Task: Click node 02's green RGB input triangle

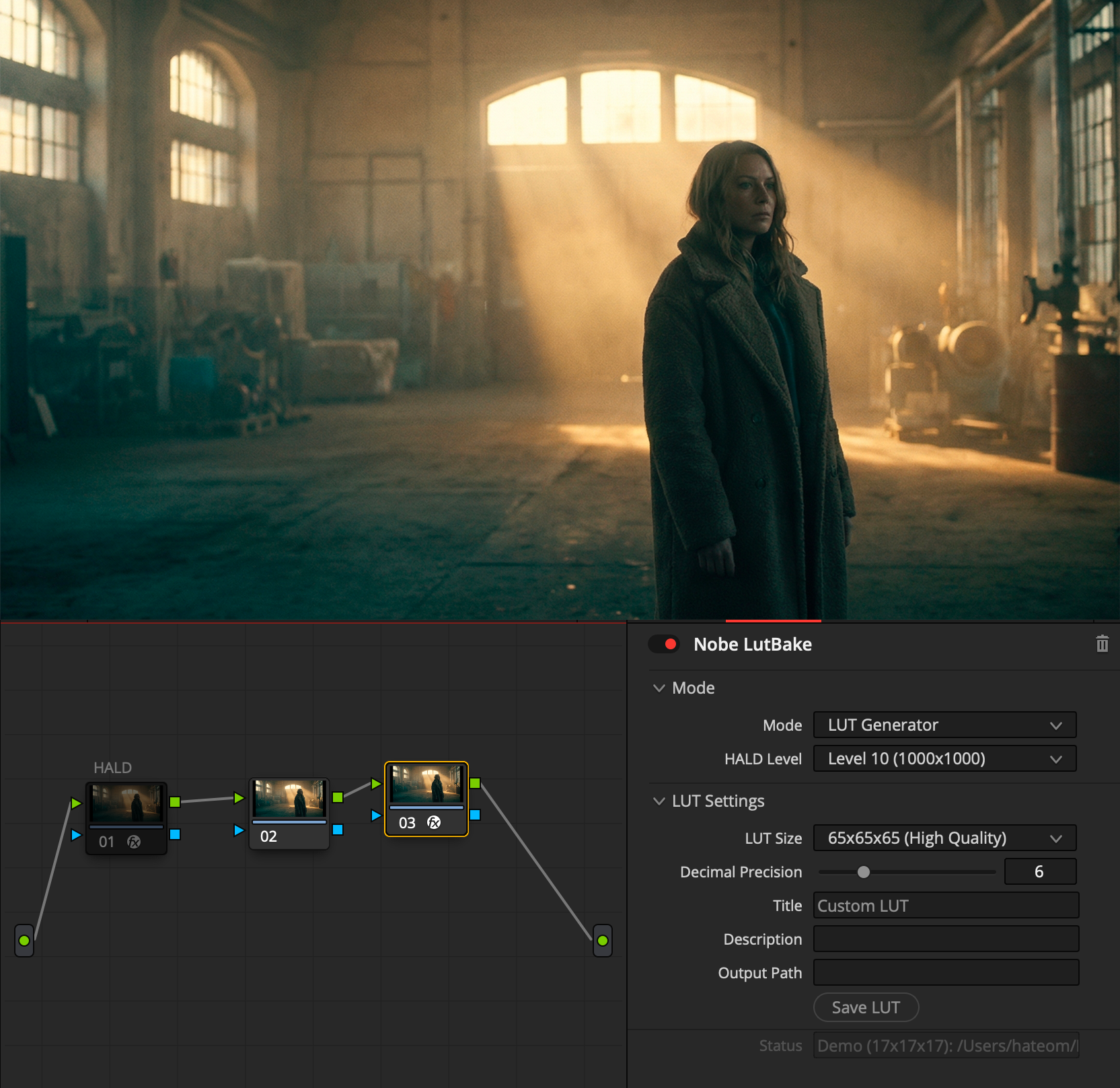Action: pos(239,798)
